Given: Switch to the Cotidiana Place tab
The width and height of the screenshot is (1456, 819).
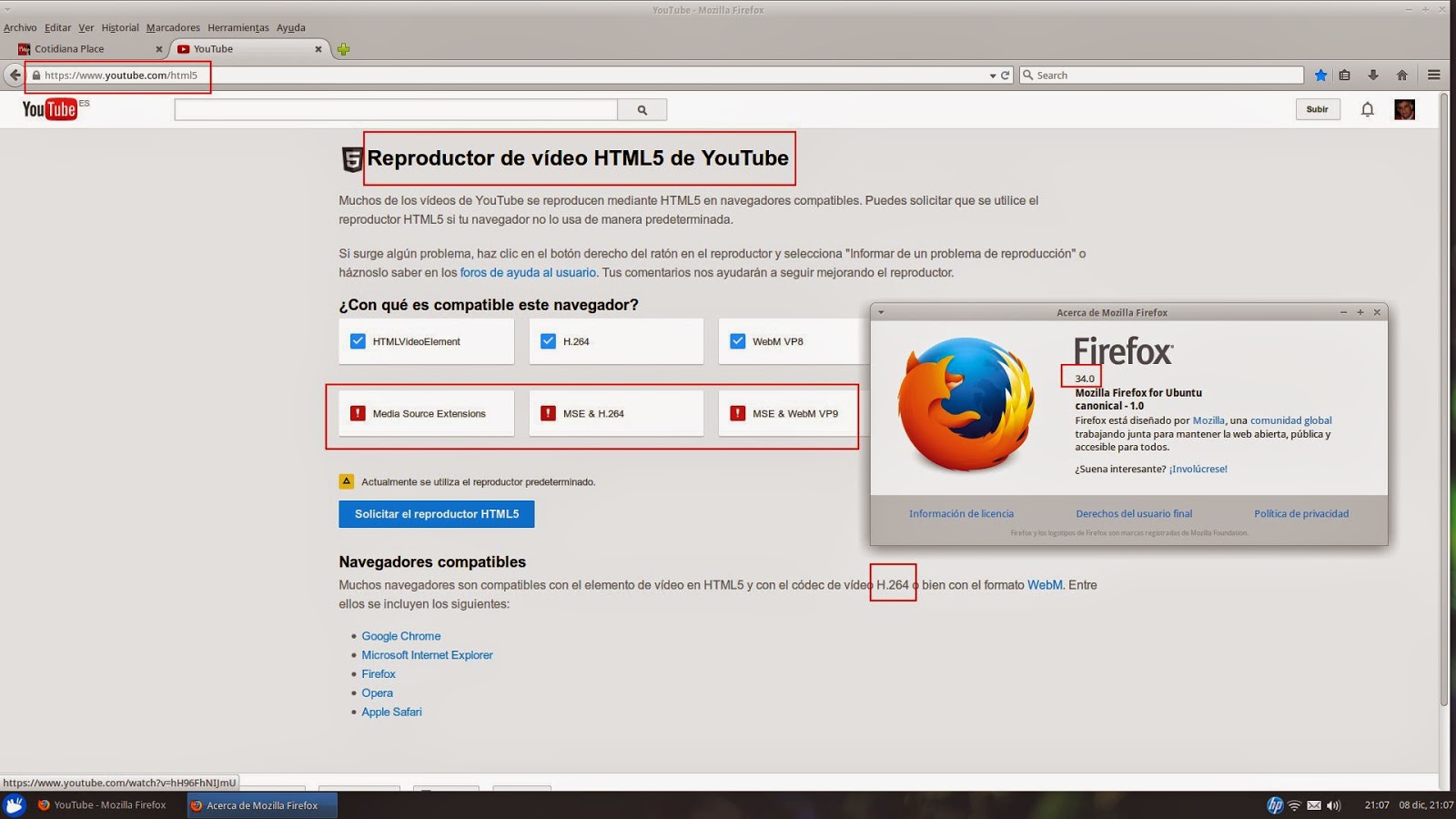Looking at the screenshot, I should pyautogui.click(x=88, y=49).
